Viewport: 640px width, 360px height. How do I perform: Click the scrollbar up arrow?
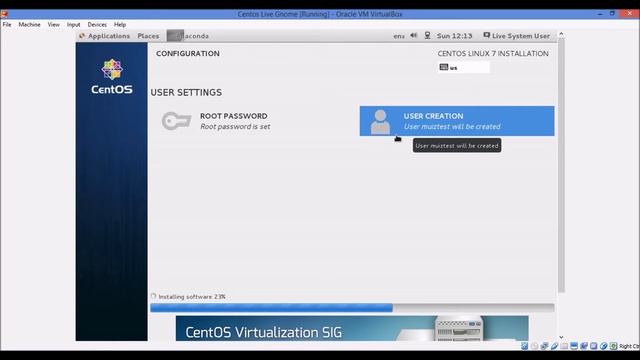(x=561, y=34)
